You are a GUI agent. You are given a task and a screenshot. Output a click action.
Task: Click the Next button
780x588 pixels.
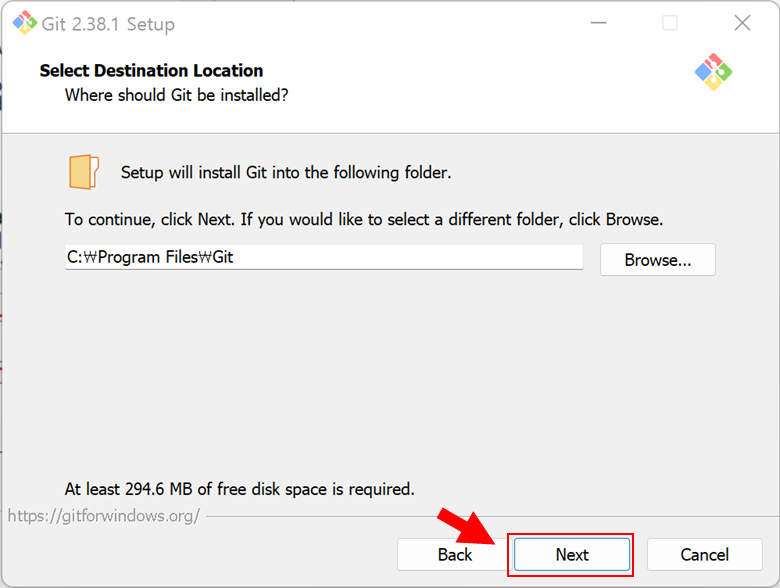(x=572, y=554)
